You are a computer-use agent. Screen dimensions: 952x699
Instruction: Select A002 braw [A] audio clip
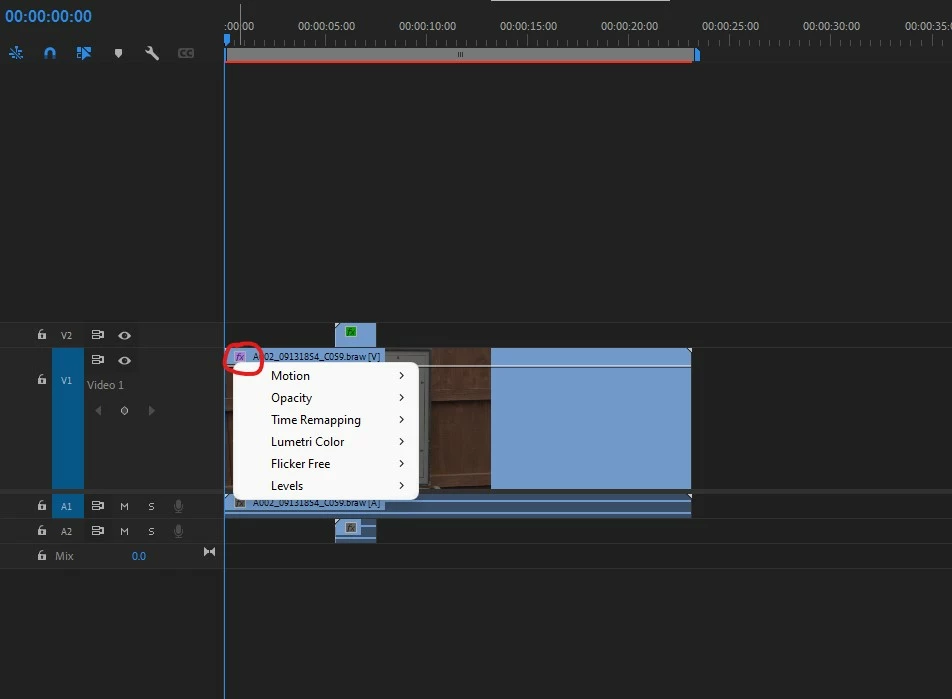[458, 506]
